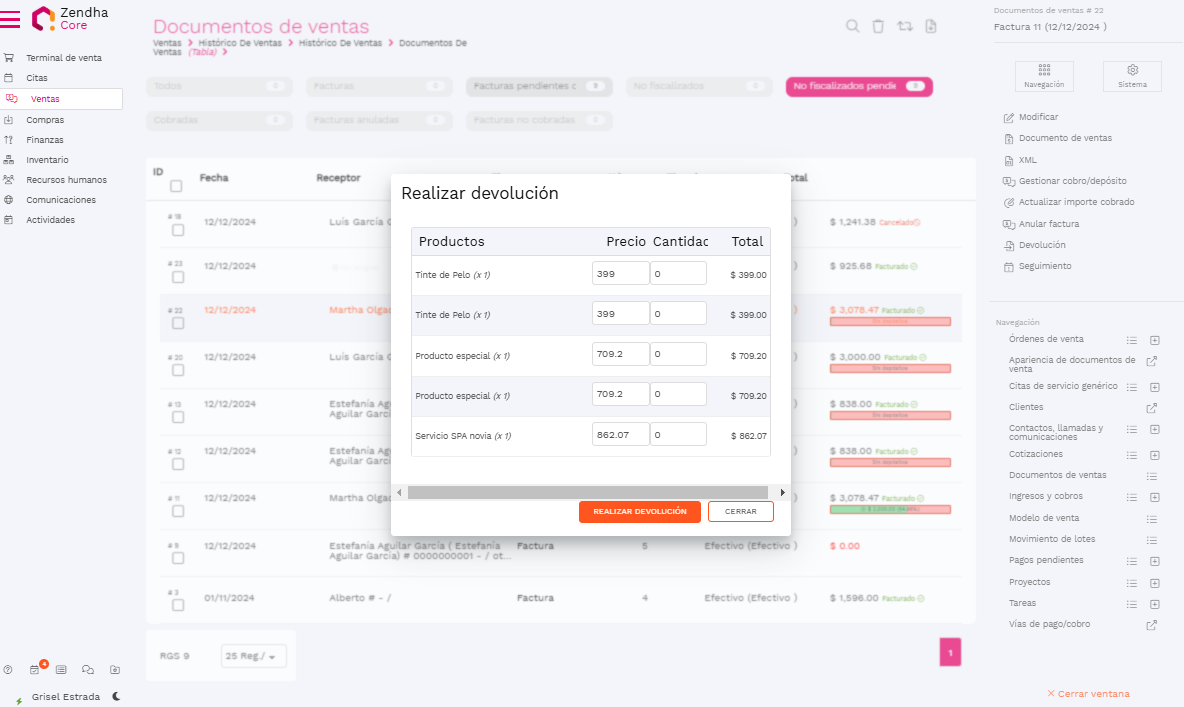Select Inventario in the sidebar

point(47,160)
